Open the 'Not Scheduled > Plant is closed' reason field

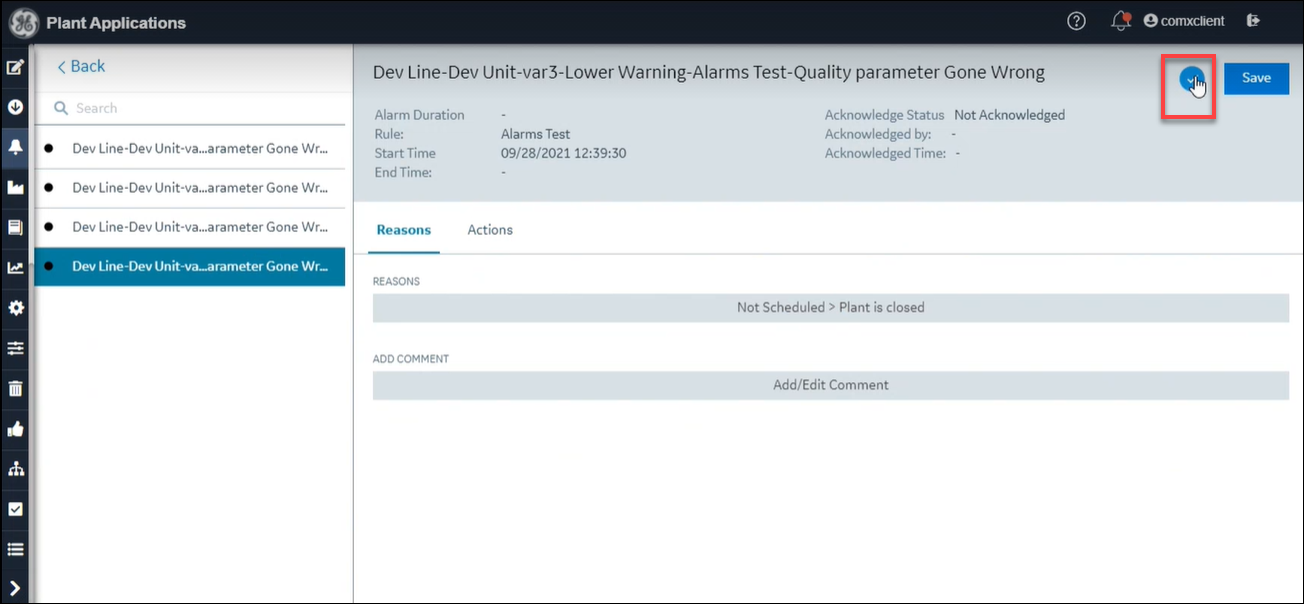point(831,308)
